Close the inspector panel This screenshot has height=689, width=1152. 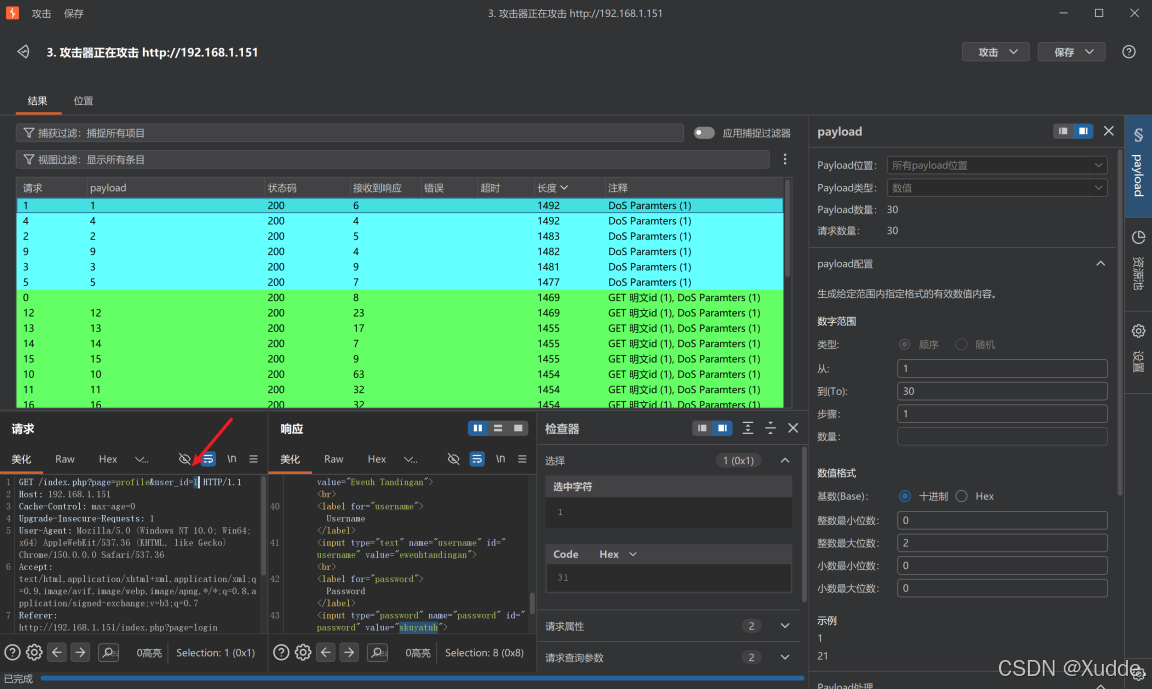click(793, 428)
